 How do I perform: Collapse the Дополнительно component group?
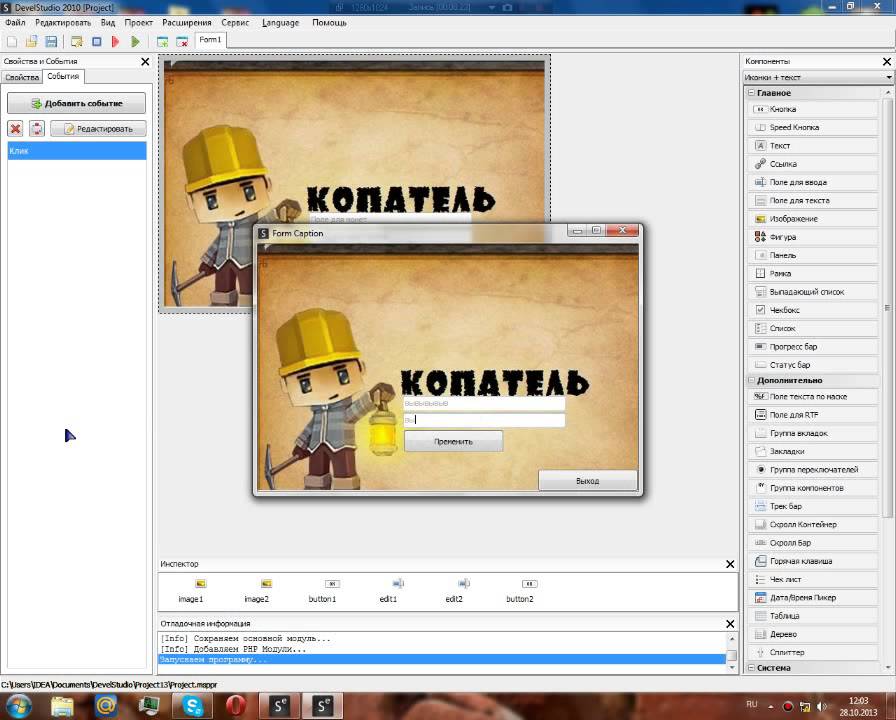[751, 380]
